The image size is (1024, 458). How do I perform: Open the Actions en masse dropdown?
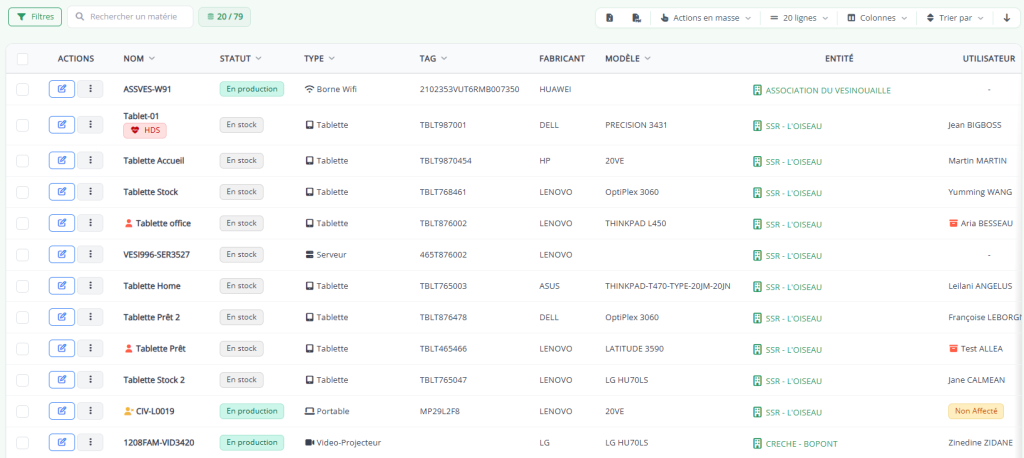[705, 18]
